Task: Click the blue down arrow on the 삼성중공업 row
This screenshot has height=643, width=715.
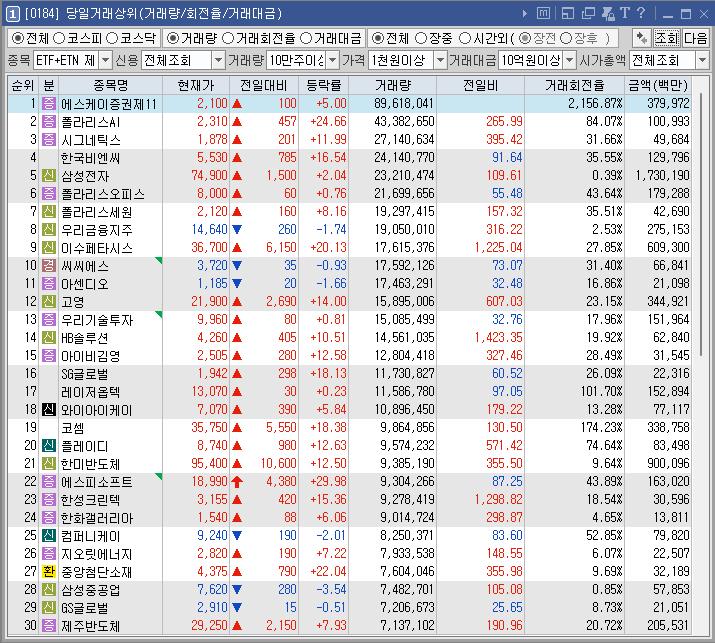Action: 237,590
